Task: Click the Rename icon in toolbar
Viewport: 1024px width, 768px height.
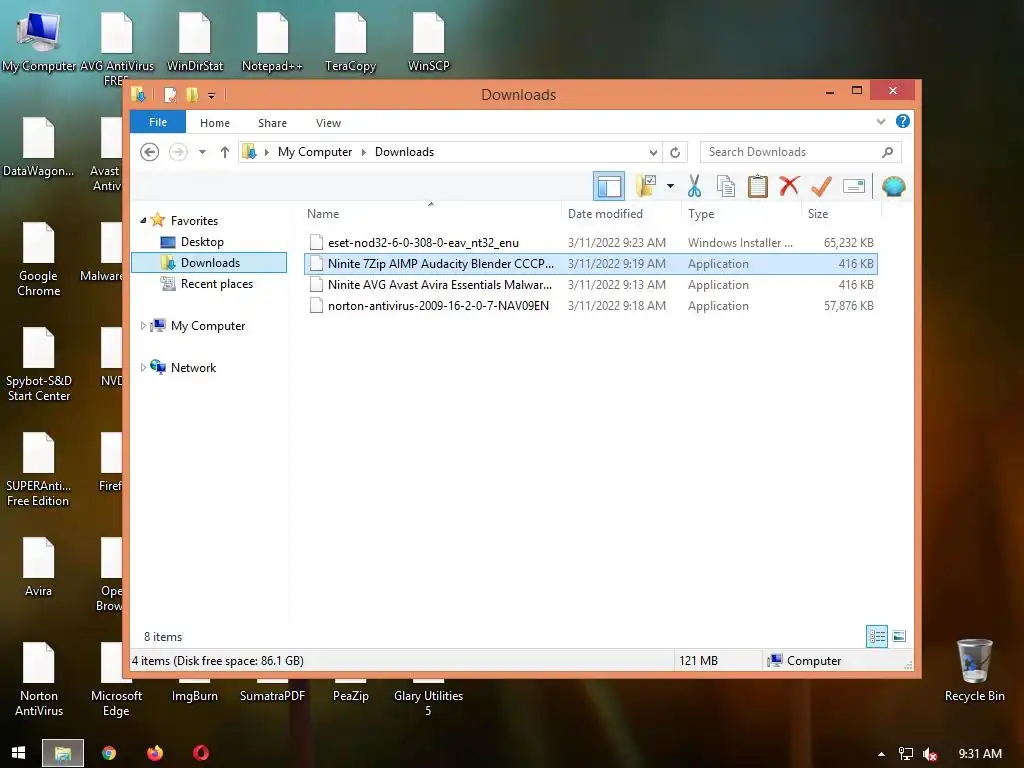Action: 854,186
